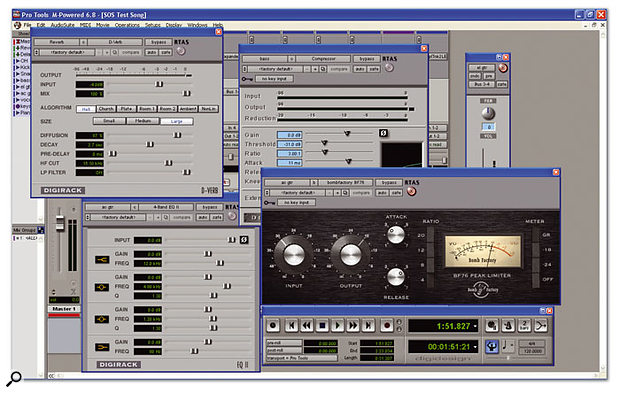Bypass the bombfactory BF76 plug-in
This screenshot has width=620, height=393.
click(x=389, y=183)
